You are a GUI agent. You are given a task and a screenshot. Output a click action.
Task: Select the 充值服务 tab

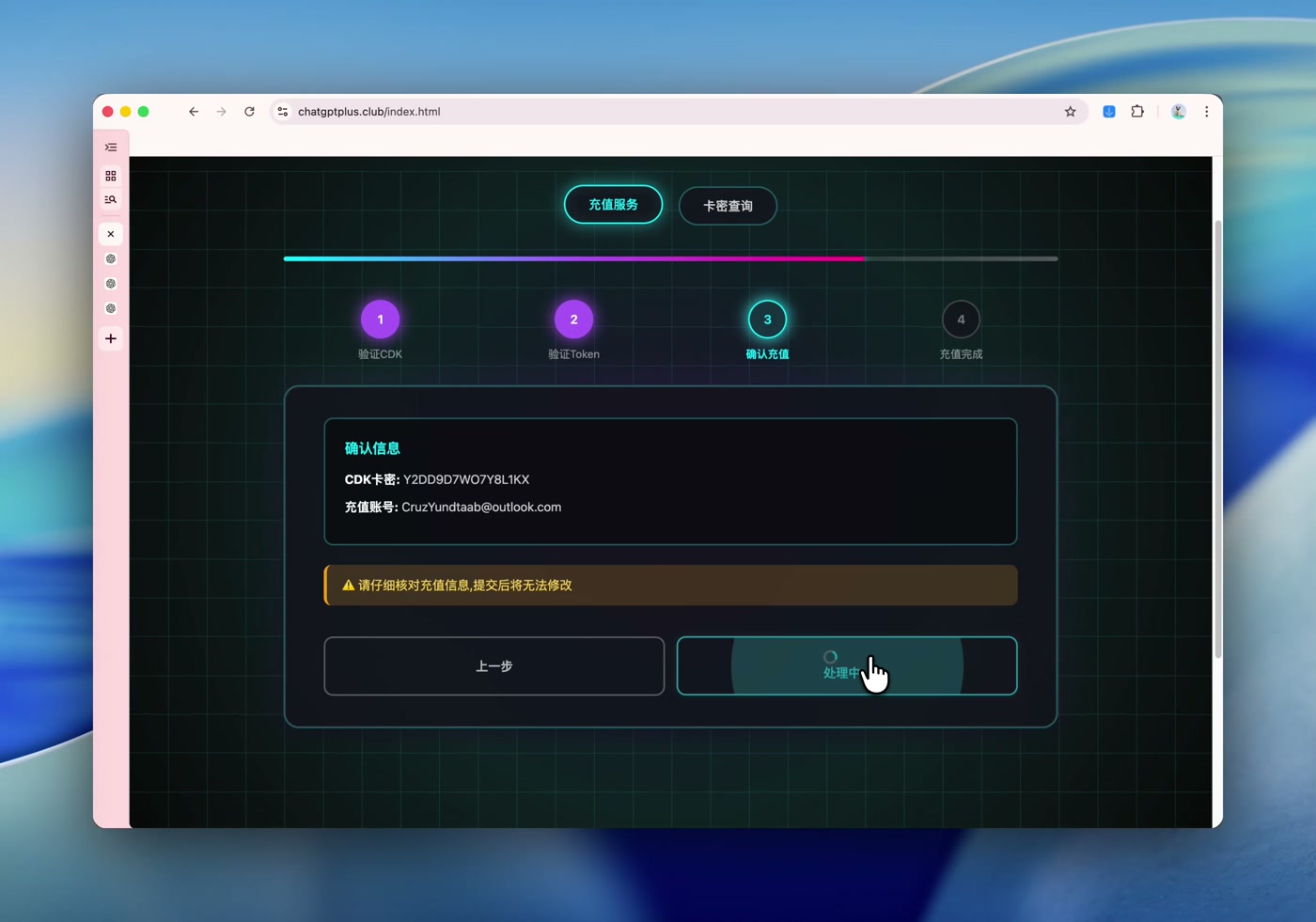click(x=613, y=205)
